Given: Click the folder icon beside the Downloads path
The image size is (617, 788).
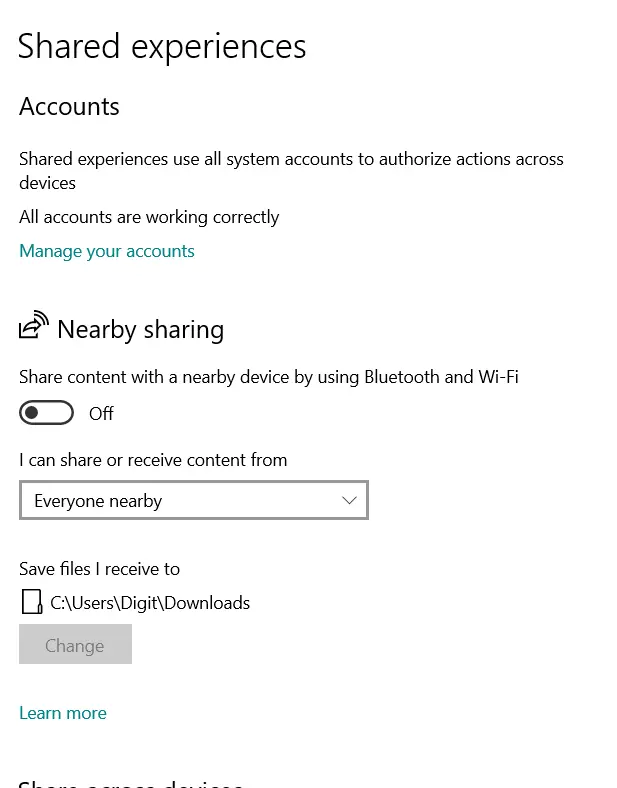Looking at the screenshot, I should 32,602.
